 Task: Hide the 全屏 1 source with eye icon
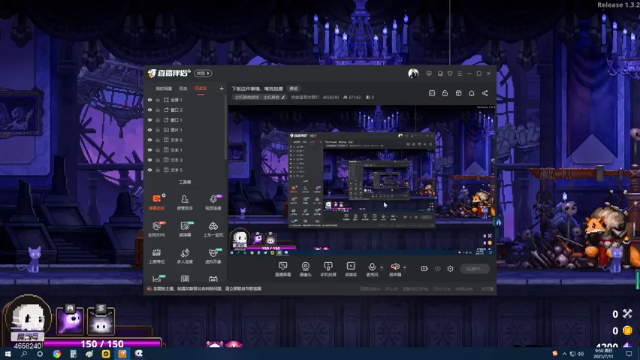tap(150, 100)
